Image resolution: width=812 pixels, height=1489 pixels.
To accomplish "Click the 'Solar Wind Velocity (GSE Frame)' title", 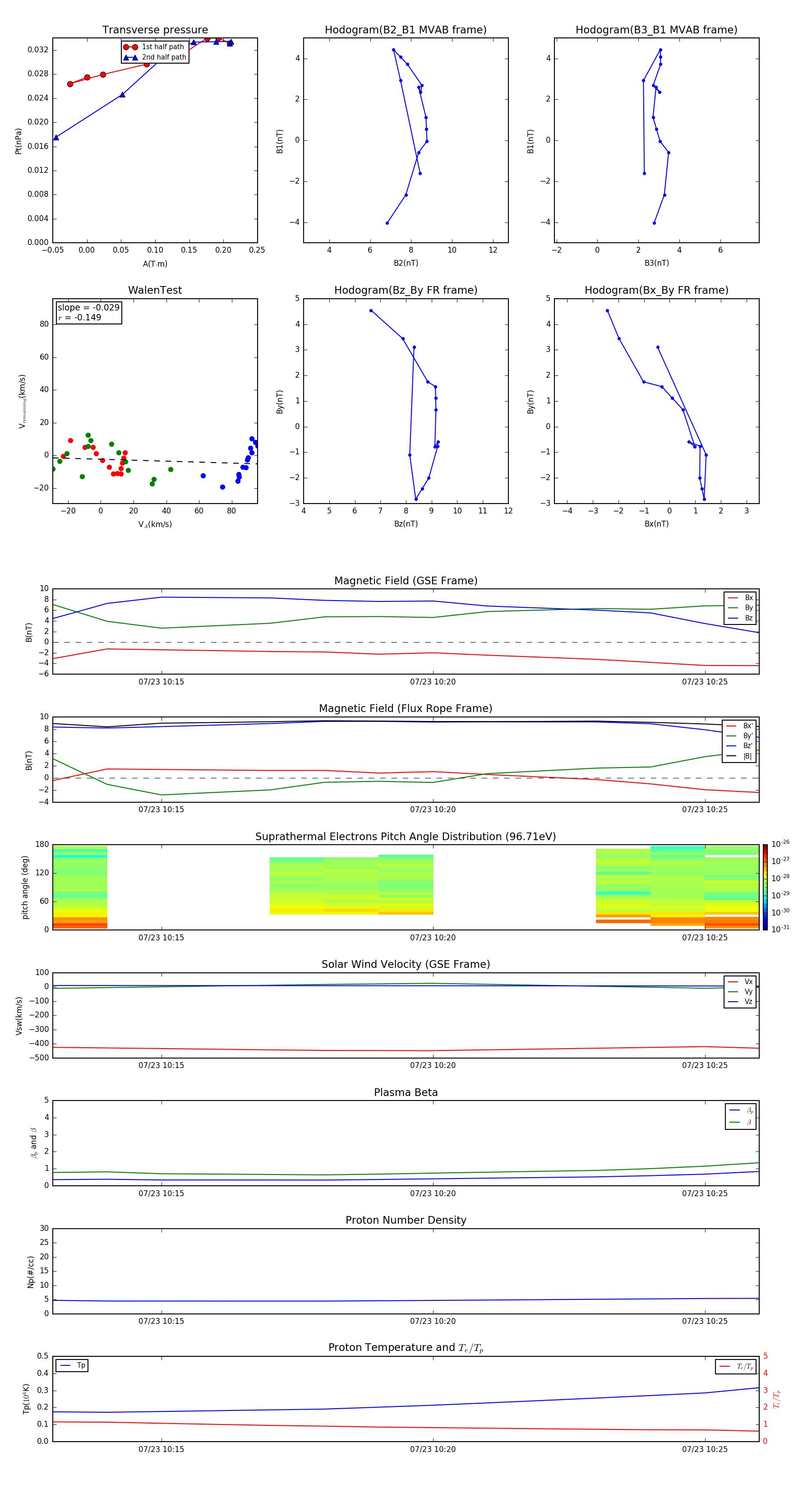I will pos(406,964).
